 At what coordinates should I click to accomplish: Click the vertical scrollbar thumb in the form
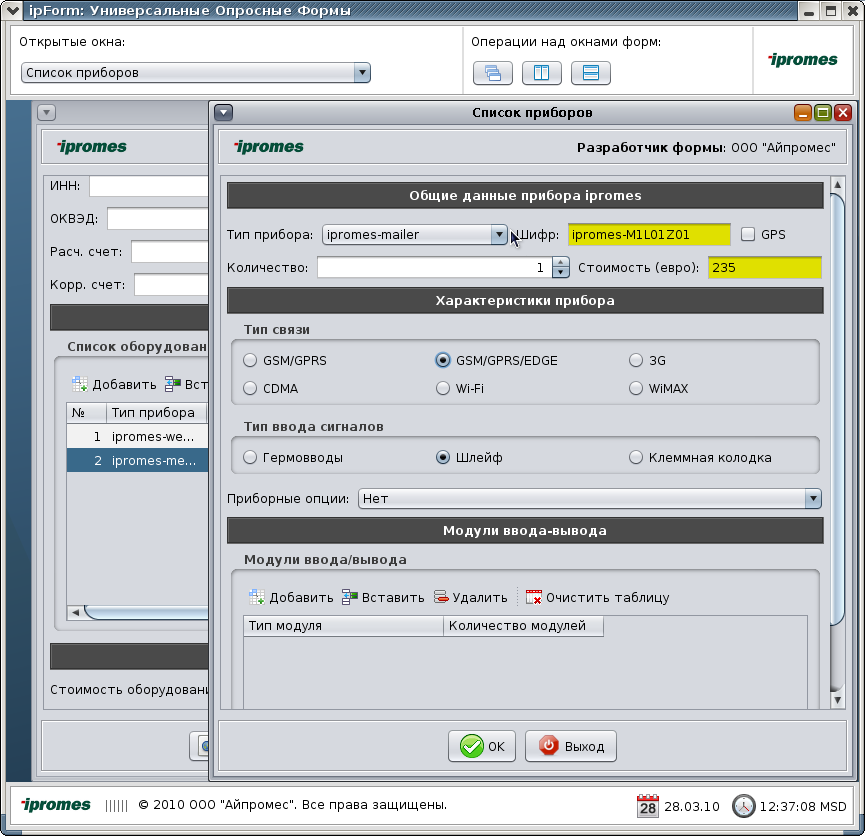click(x=837, y=409)
